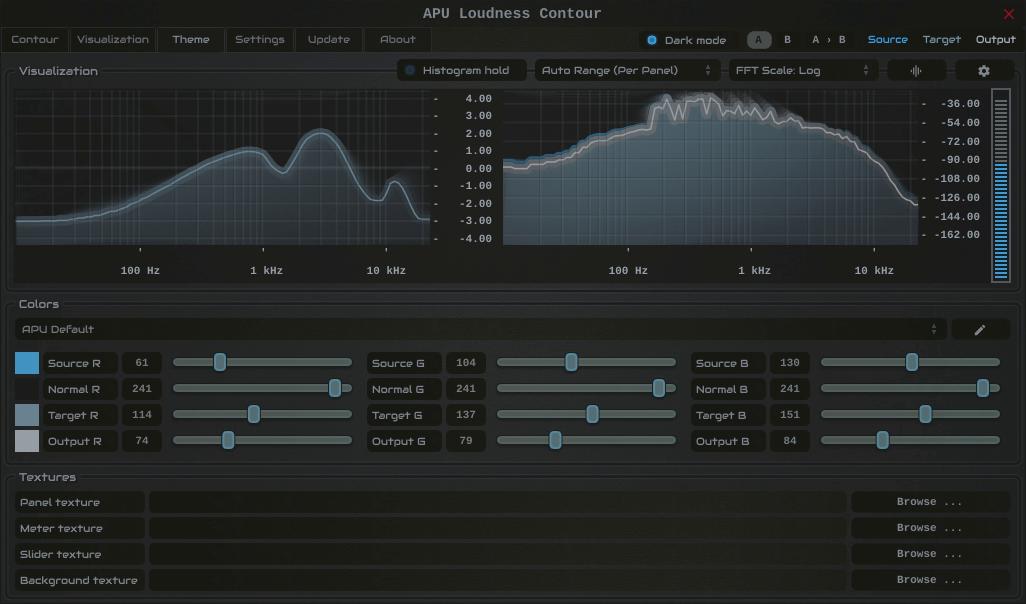Open the waveform display icon button
The height and width of the screenshot is (604, 1026).
916,71
